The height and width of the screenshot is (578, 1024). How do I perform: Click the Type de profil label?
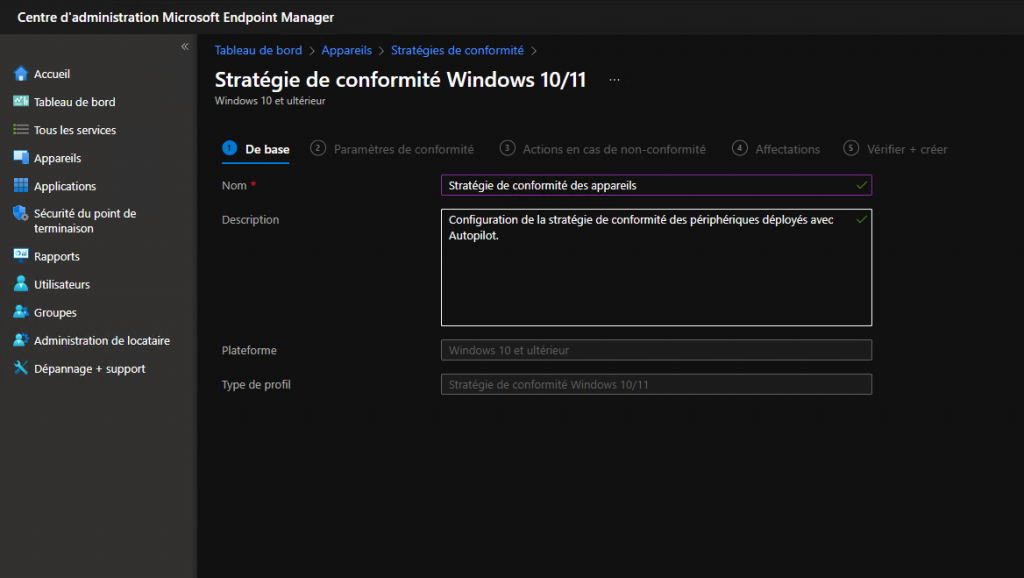256,385
